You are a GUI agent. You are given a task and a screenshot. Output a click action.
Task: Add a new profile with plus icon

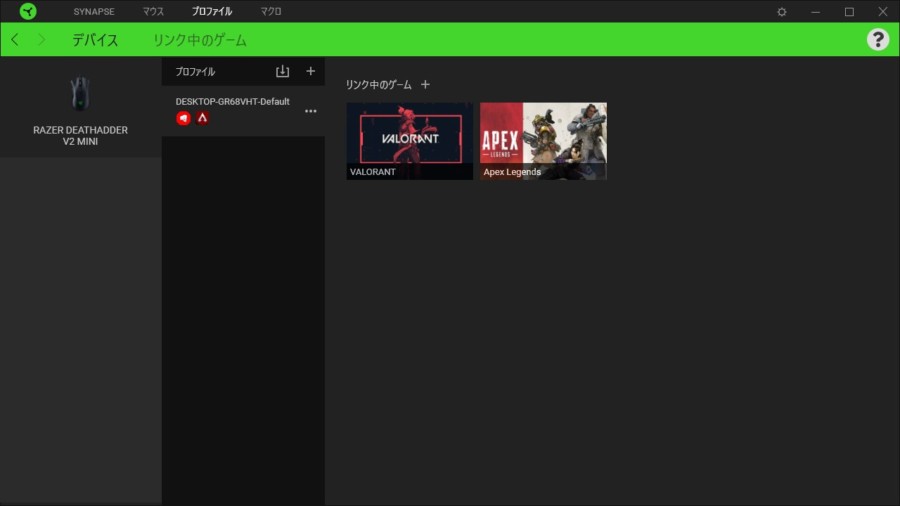pyautogui.click(x=310, y=71)
